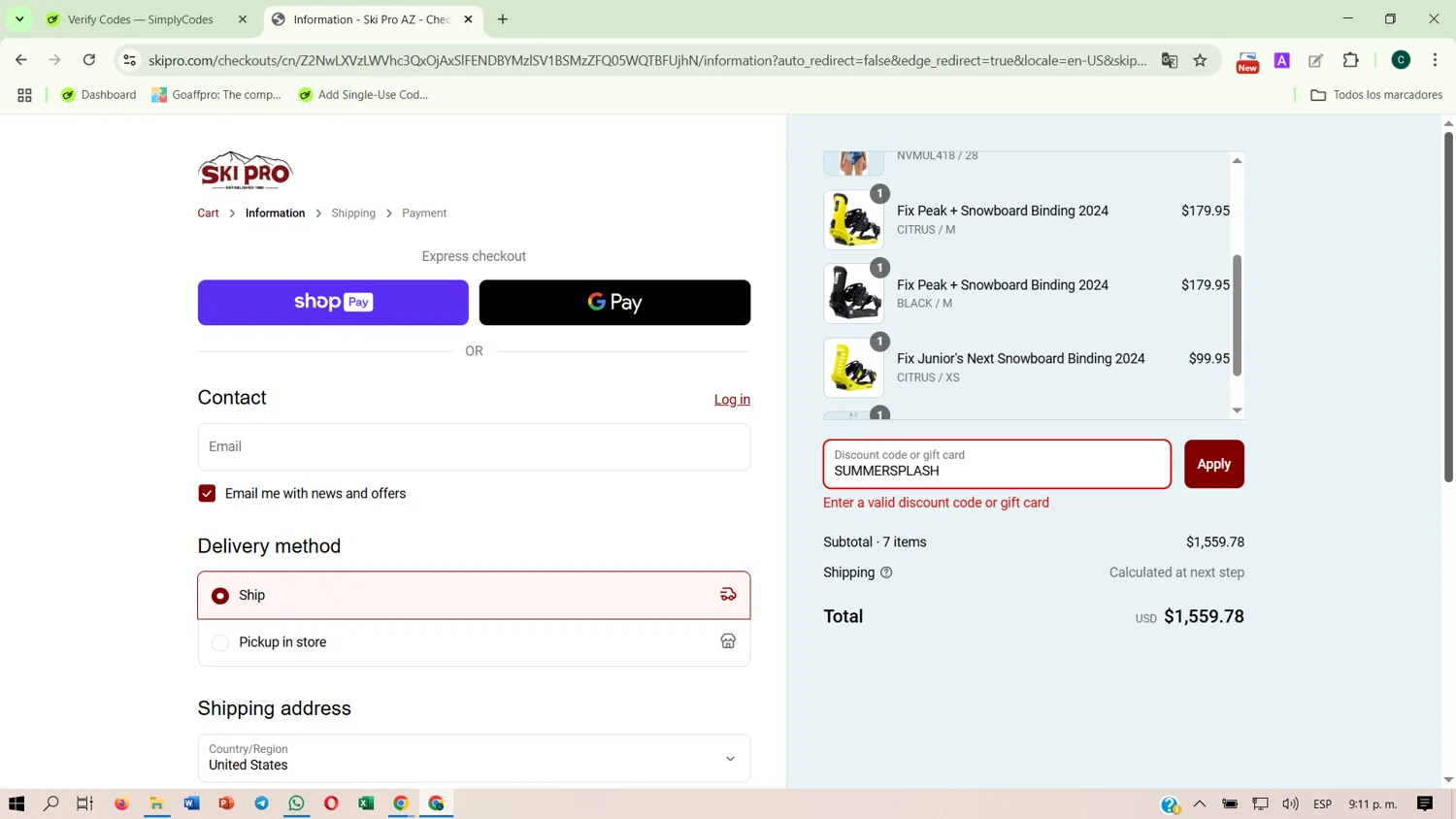Open the tab search dropdown arrow
Image resolution: width=1456 pixels, height=819 pixels.
coord(19,19)
